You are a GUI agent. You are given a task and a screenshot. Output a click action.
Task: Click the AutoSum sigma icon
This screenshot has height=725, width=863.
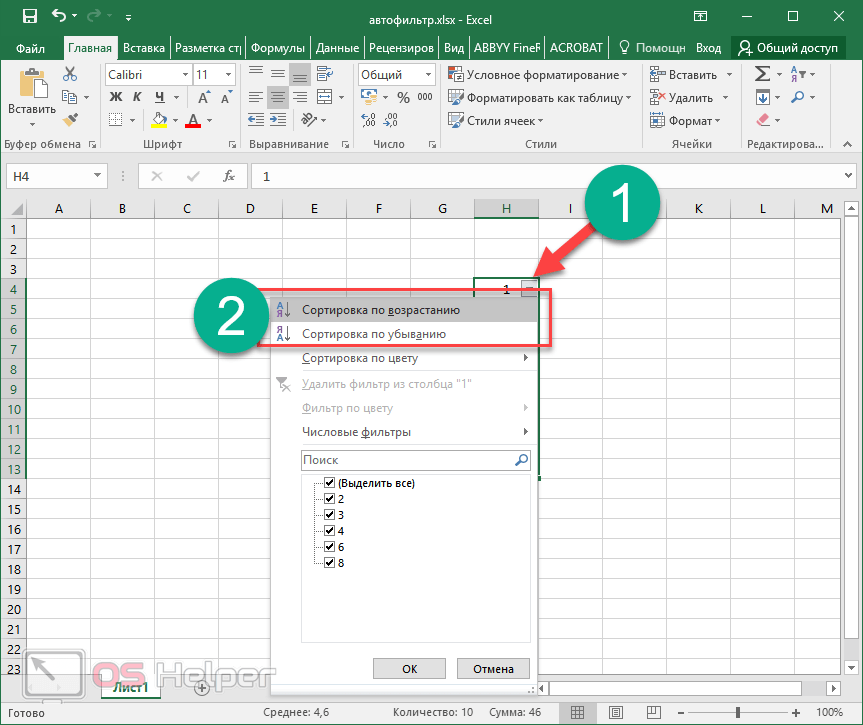pos(762,74)
